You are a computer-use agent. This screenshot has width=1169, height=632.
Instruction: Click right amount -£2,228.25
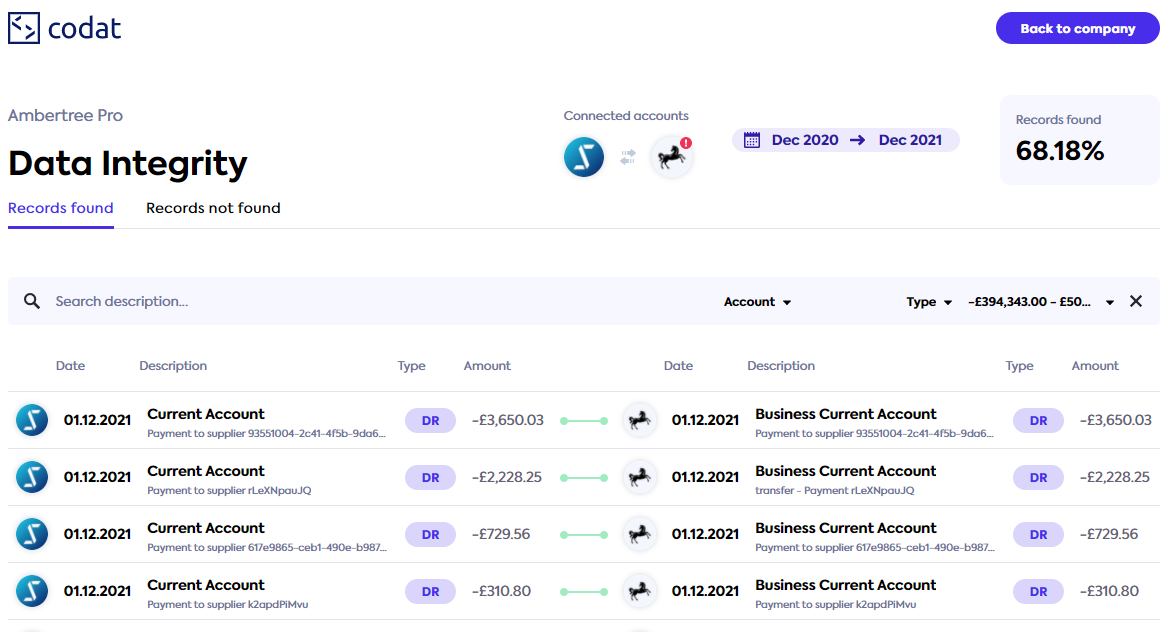[1115, 477]
